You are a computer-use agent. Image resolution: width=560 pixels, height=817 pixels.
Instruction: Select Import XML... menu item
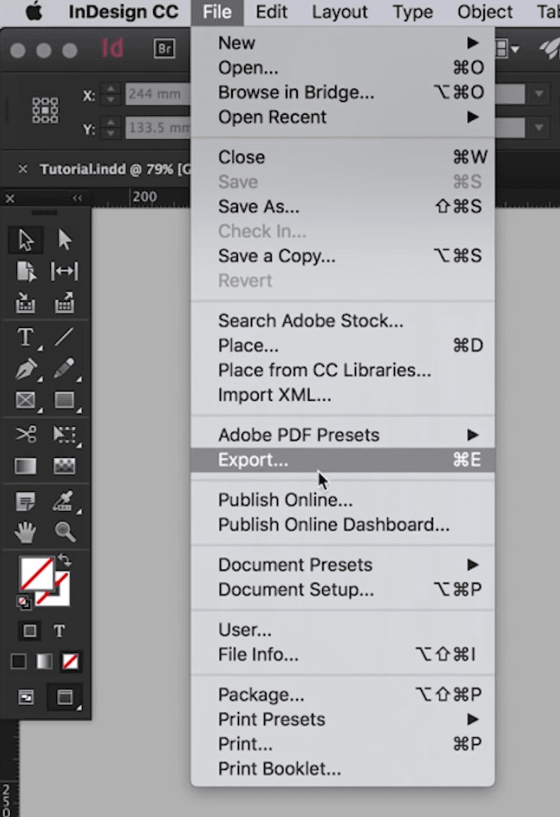tap(342, 395)
